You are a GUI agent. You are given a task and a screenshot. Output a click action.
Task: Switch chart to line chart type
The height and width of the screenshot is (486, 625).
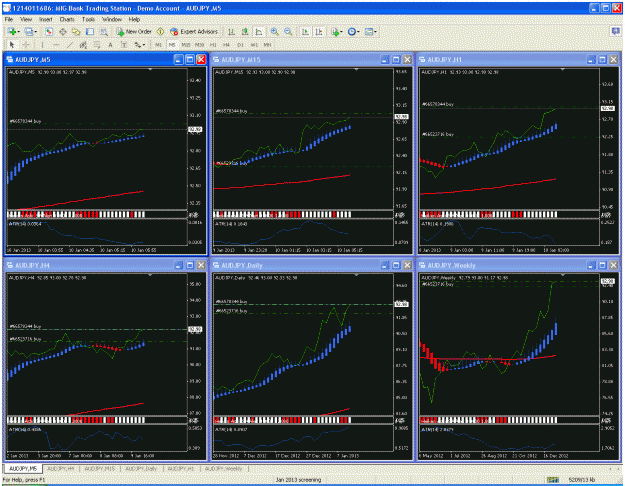(259, 31)
